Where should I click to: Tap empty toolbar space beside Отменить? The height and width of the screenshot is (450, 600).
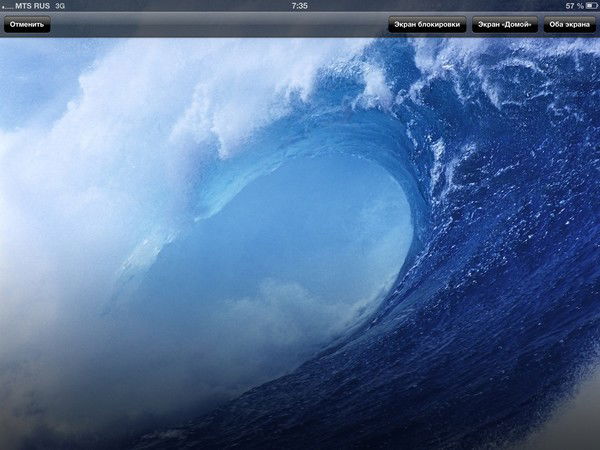(200, 25)
